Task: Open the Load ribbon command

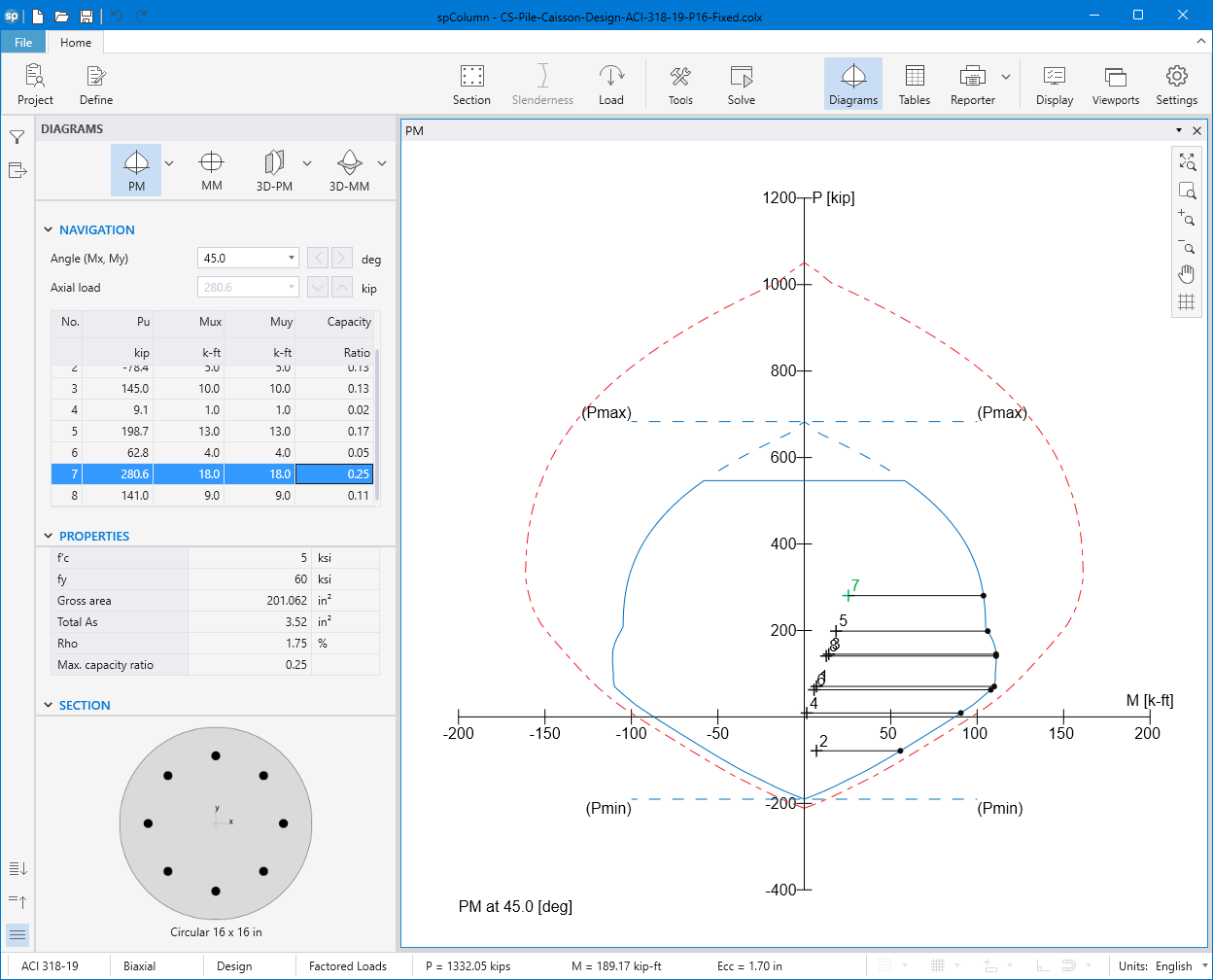Action: pyautogui.click(x=611, y=85)
